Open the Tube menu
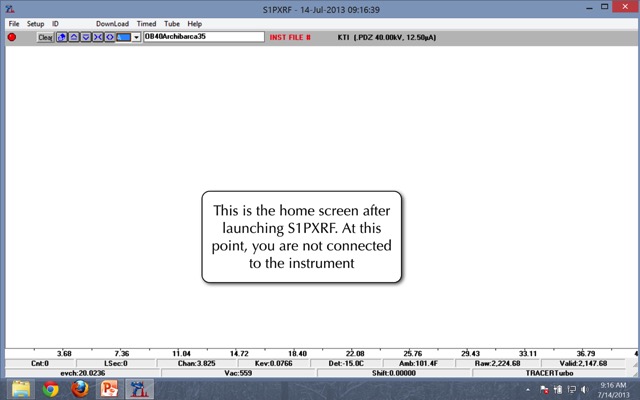 [x=172, y=24]
